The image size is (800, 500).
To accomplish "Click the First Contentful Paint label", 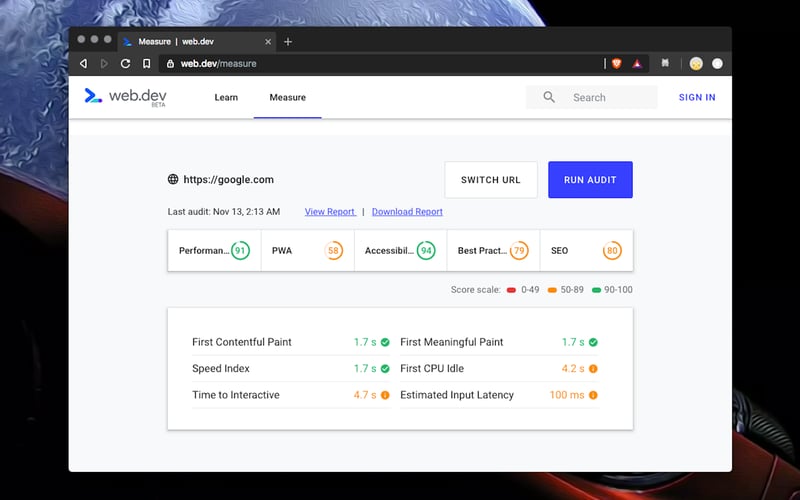I will [x=242, y=342].
